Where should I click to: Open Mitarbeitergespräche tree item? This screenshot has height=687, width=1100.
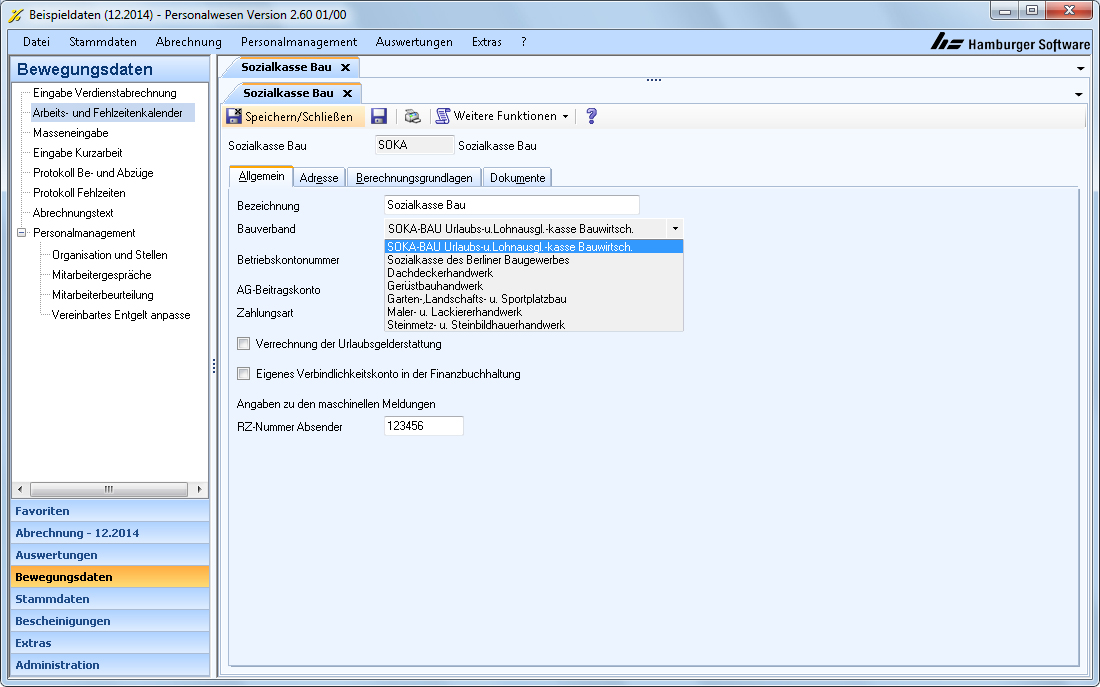click(x=102, y=275)
